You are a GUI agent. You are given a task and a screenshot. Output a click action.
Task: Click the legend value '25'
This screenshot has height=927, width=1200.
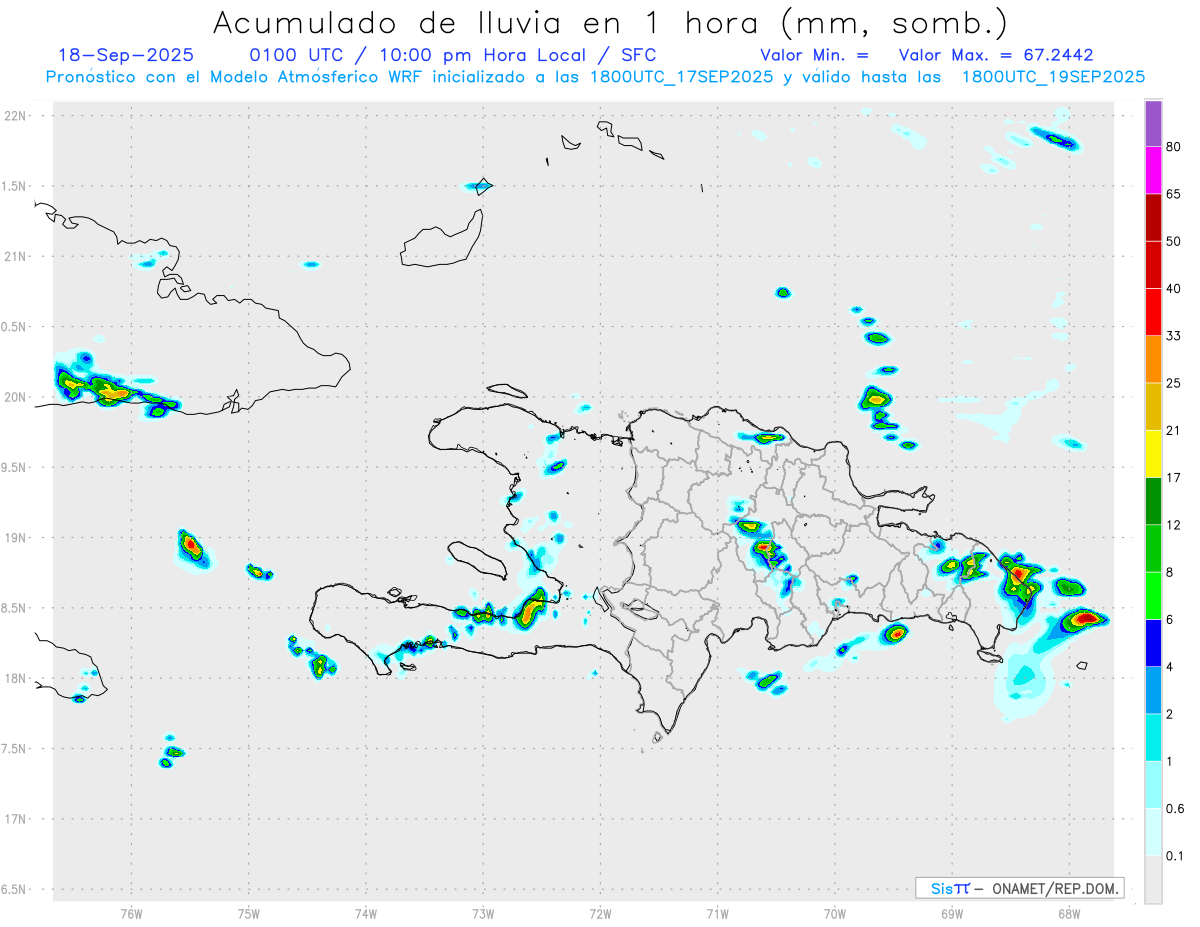(x=1173, y=383)
